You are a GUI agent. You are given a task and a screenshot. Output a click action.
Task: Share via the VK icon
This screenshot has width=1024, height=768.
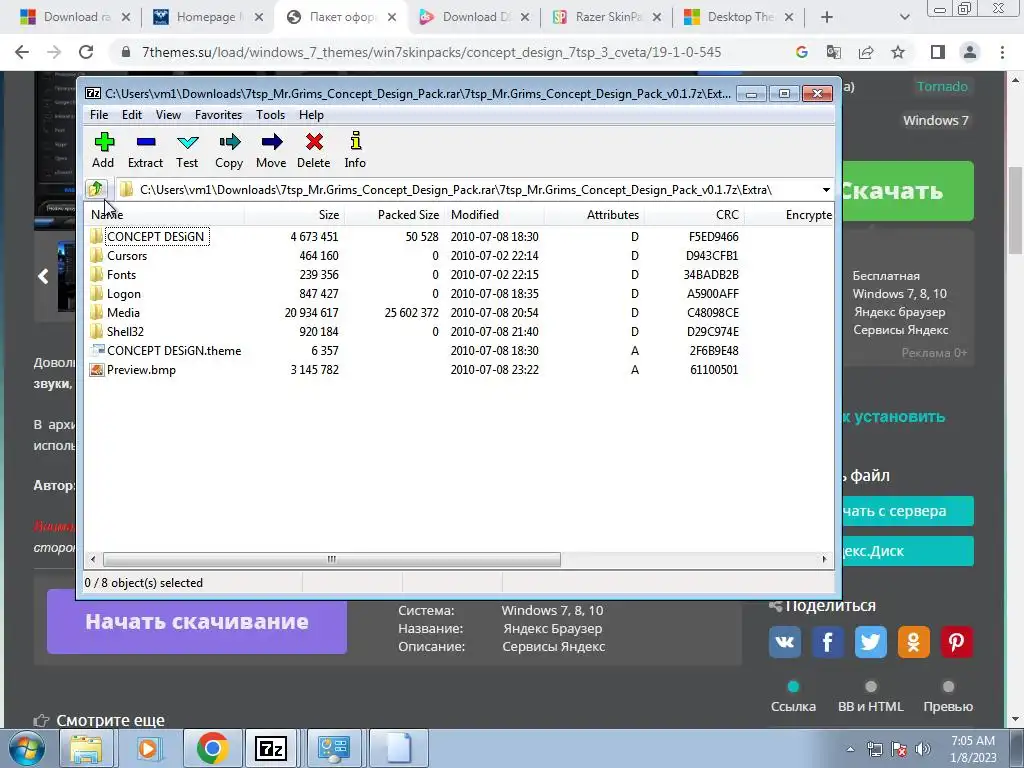point(784,642)
